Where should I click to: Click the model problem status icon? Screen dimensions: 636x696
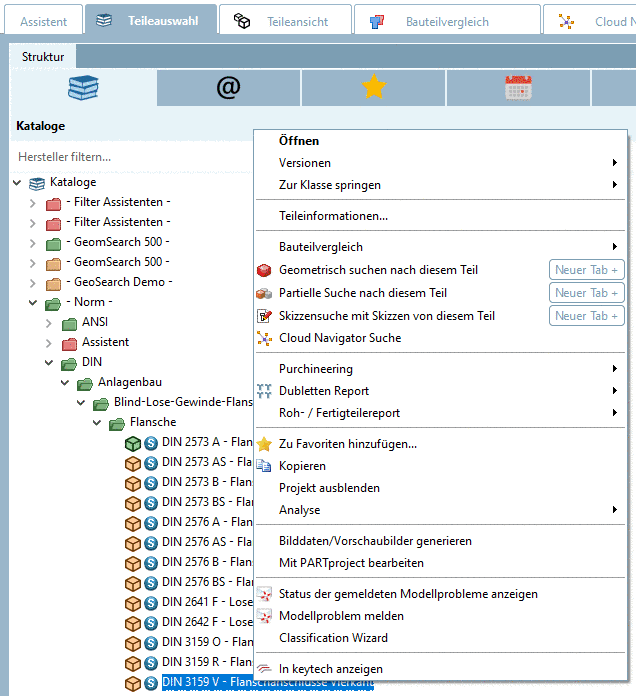(265, 594)
